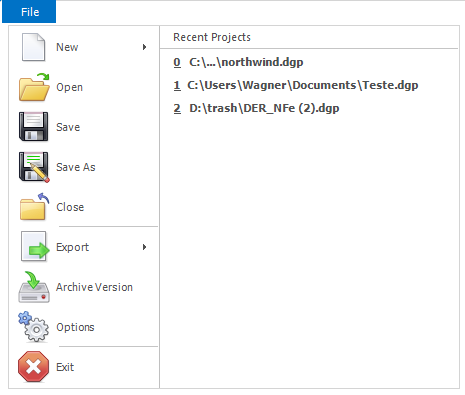Click the Archive Version drive icon
This screenshot has height=395, width=465.
pyautogui.click(x=34, y=287)
